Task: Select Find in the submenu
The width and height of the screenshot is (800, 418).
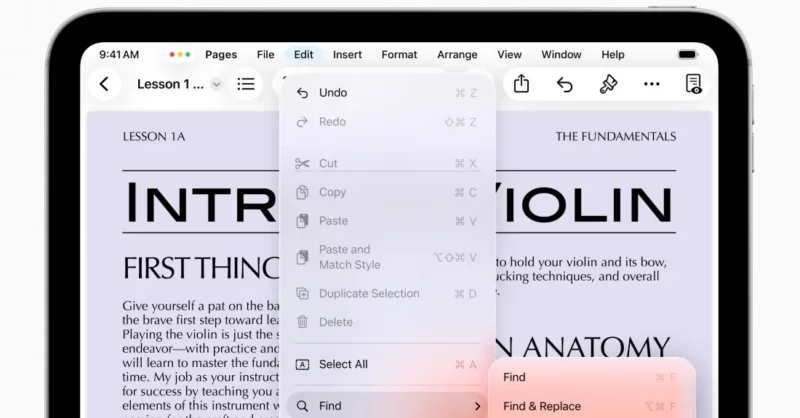Action: click(592, 377)
